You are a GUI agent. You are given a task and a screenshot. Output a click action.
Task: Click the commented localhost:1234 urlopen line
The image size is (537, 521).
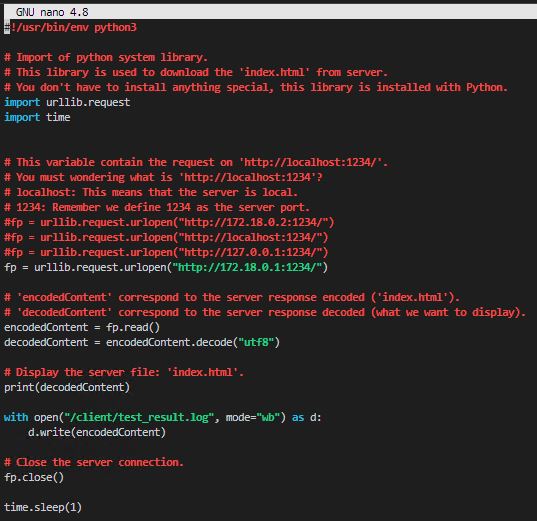click(166, 237)
